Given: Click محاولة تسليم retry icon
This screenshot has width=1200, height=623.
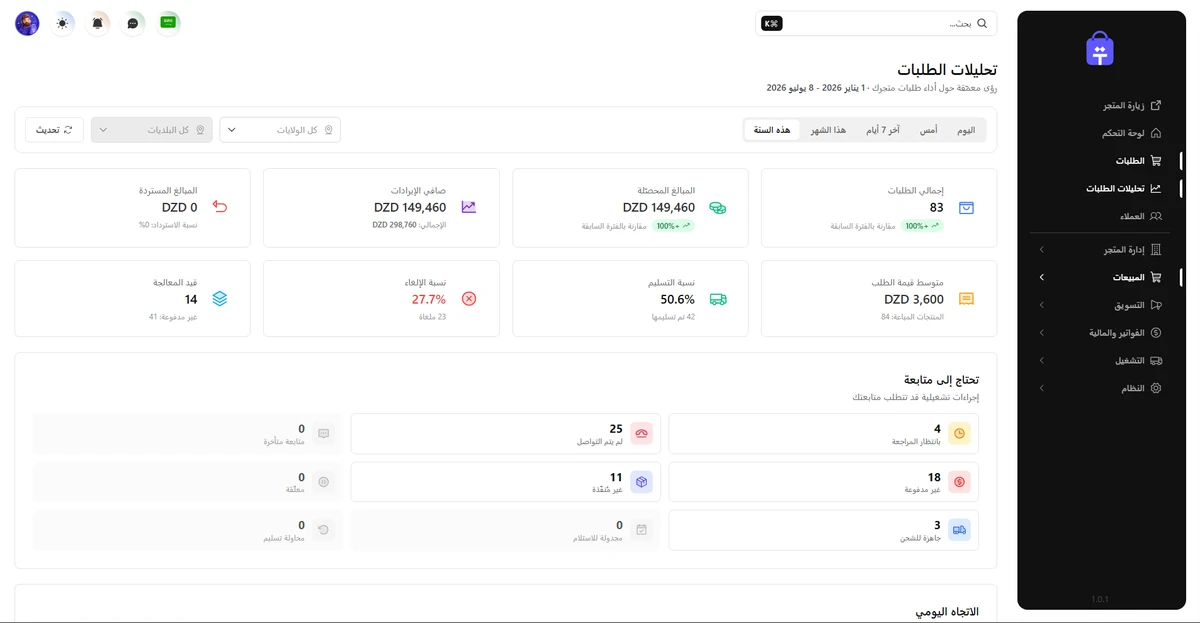Looking at the screenshot, I should [323, 530].
